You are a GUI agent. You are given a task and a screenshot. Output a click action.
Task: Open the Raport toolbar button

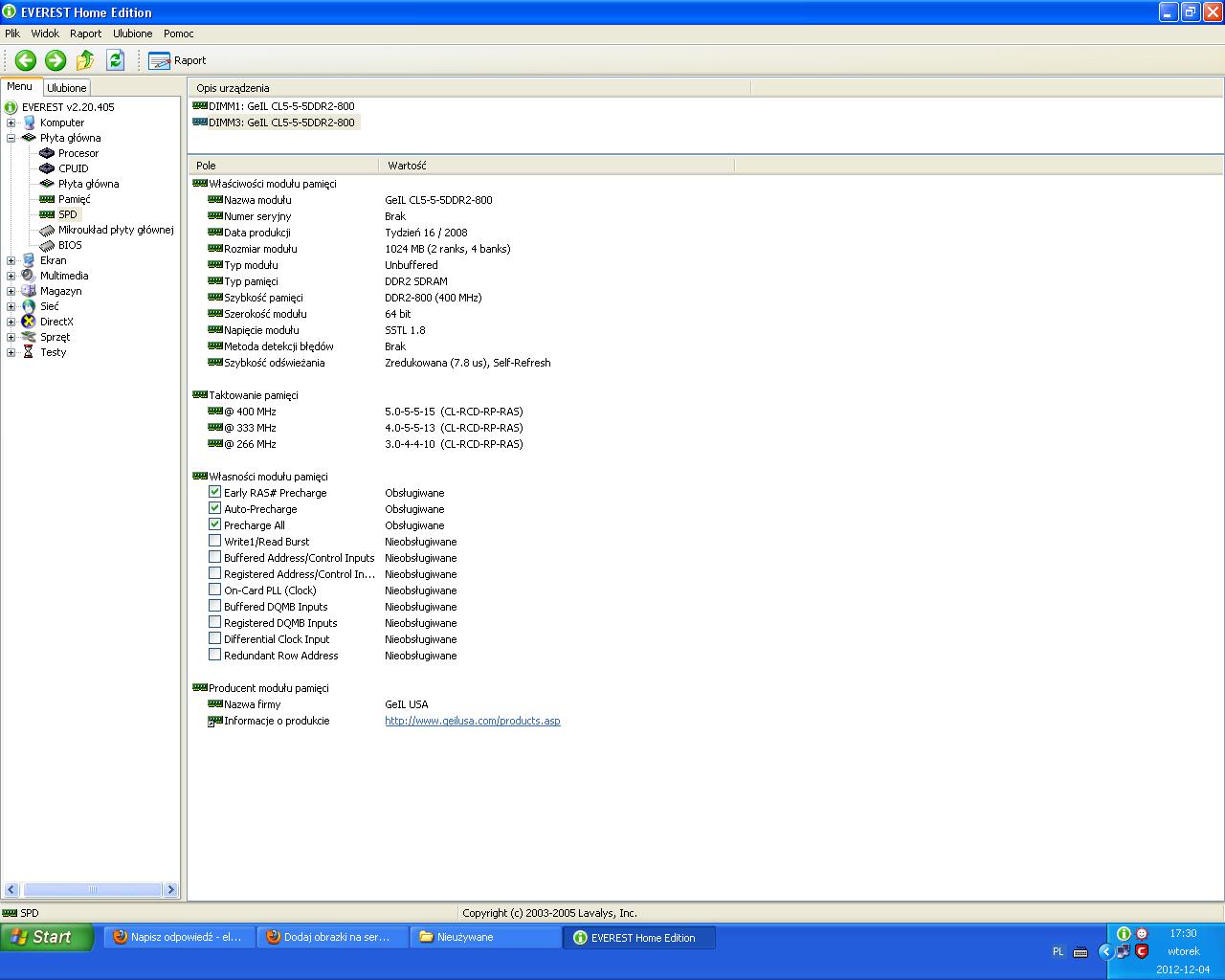tap(177, 60)
